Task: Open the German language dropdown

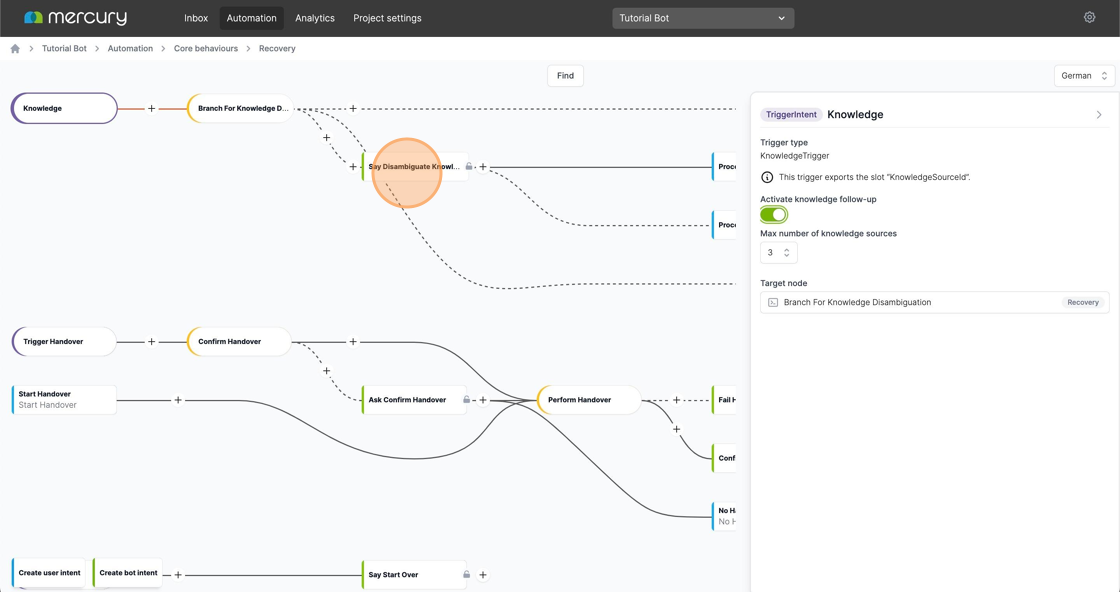Action: coord(1083,75)
